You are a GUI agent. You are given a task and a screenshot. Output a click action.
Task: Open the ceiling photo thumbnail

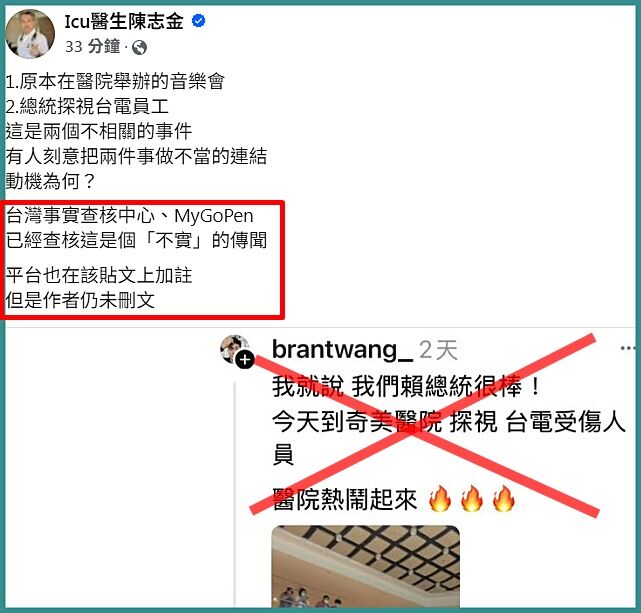[x=366, y=566]
